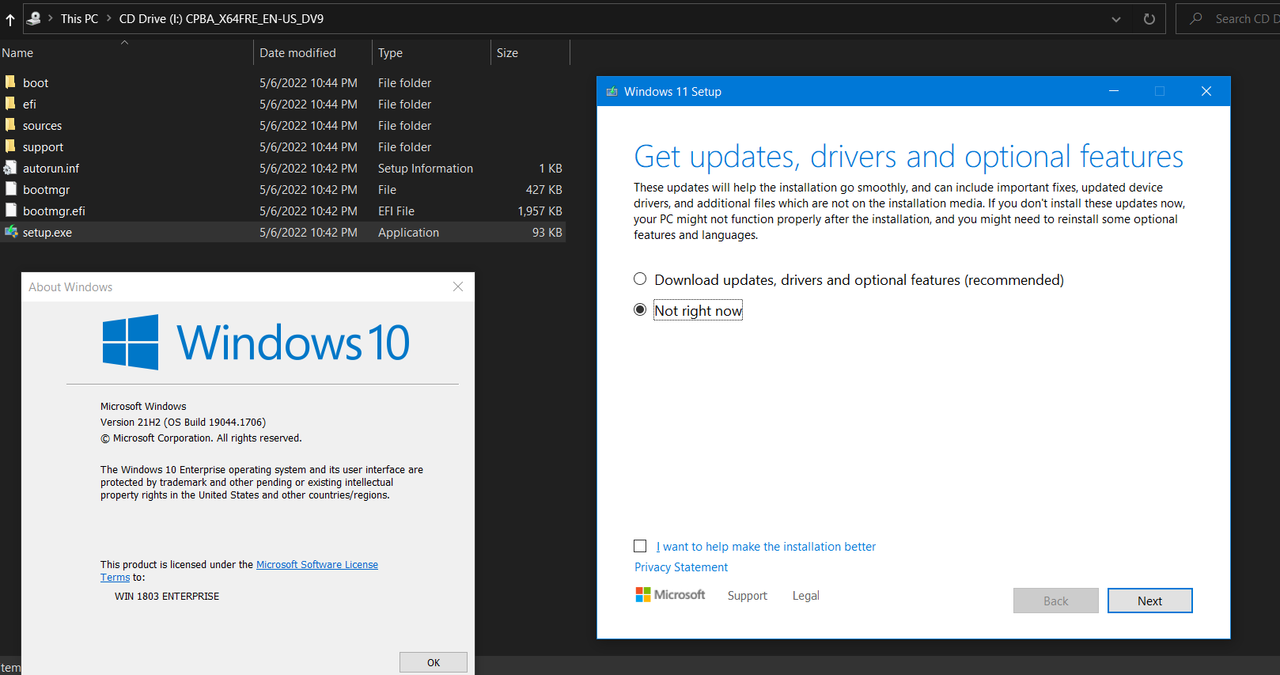Click the WIN 1803 ENTERPRISE licensee text
The height and width of the screenshot is (675, 1280).
[167, 596]
